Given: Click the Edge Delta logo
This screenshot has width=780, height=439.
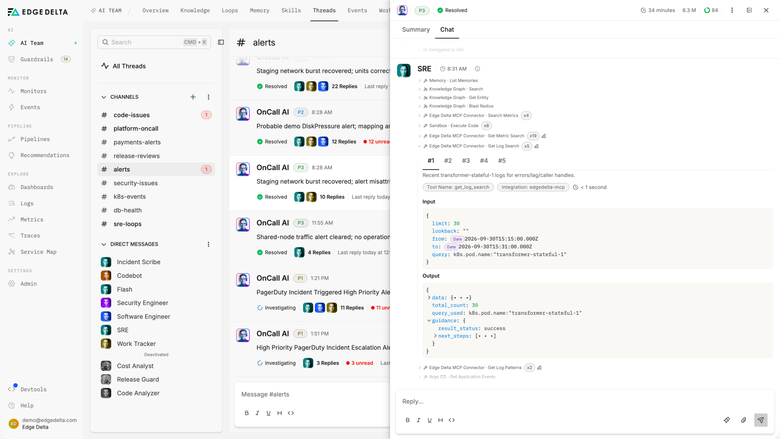Looking at the screenshot, I should 38,12.
